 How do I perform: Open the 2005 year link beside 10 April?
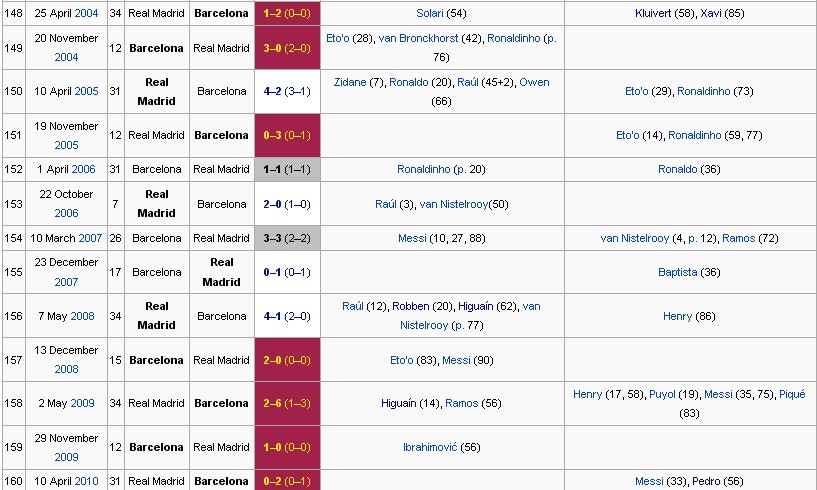pyautogui.click(x=86, y=91)
